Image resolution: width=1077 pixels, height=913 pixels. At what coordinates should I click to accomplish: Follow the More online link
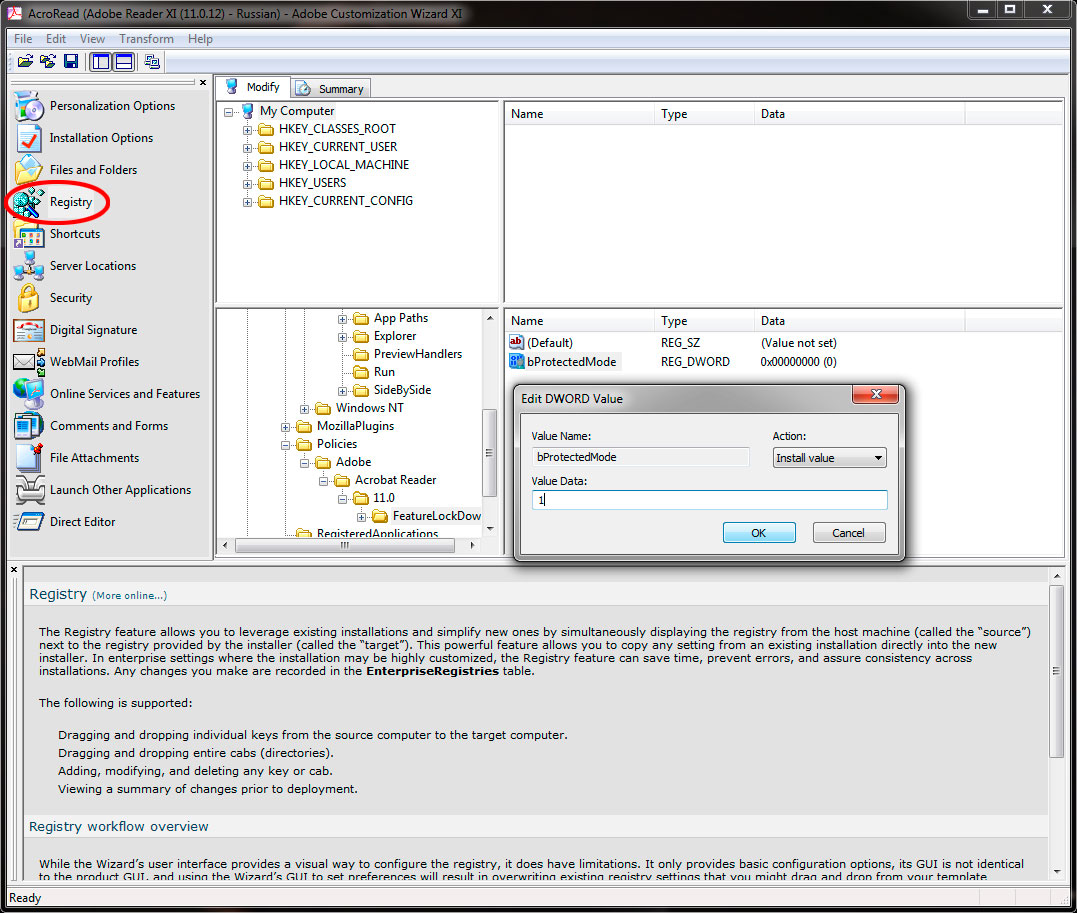[x=129, y=596]
